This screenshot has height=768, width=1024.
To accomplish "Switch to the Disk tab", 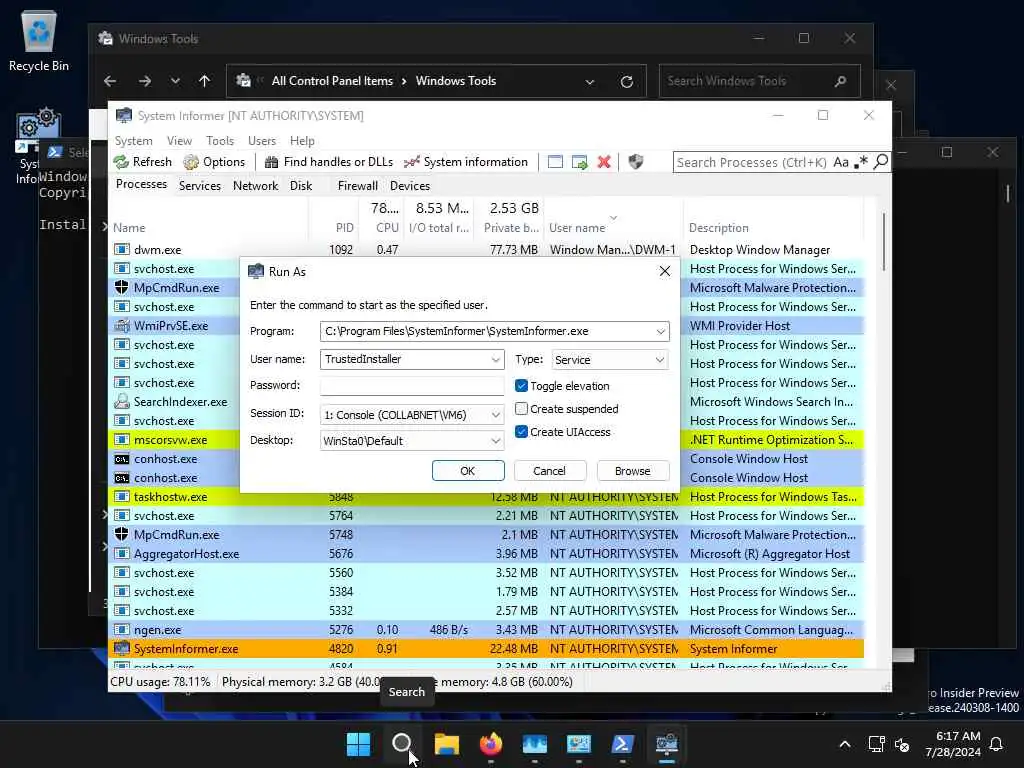I will tap(301, 186).
